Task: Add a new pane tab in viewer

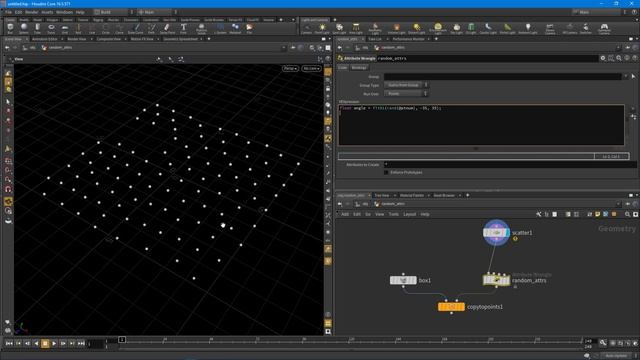Action: click(x=209, y=39)
